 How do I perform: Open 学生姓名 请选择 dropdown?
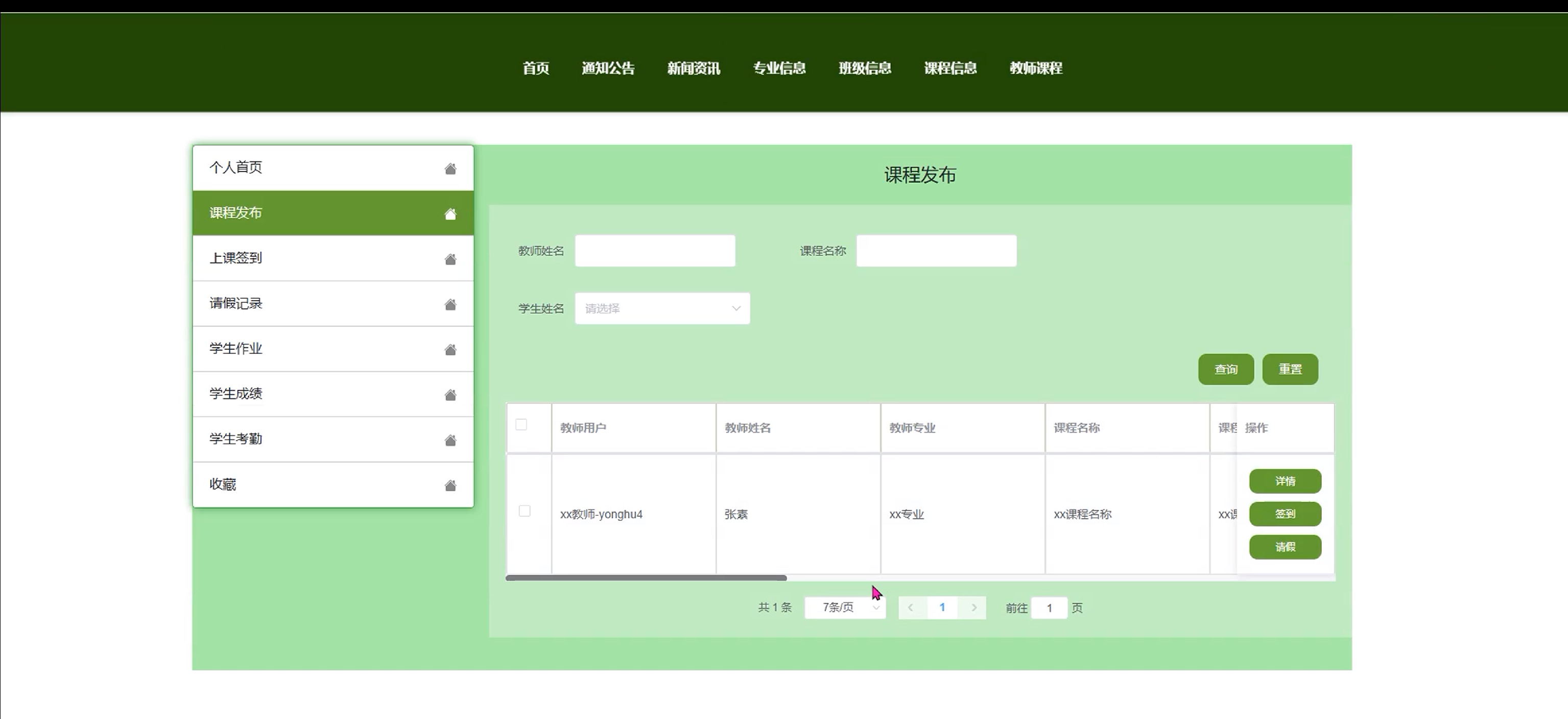tap(661, 308)
